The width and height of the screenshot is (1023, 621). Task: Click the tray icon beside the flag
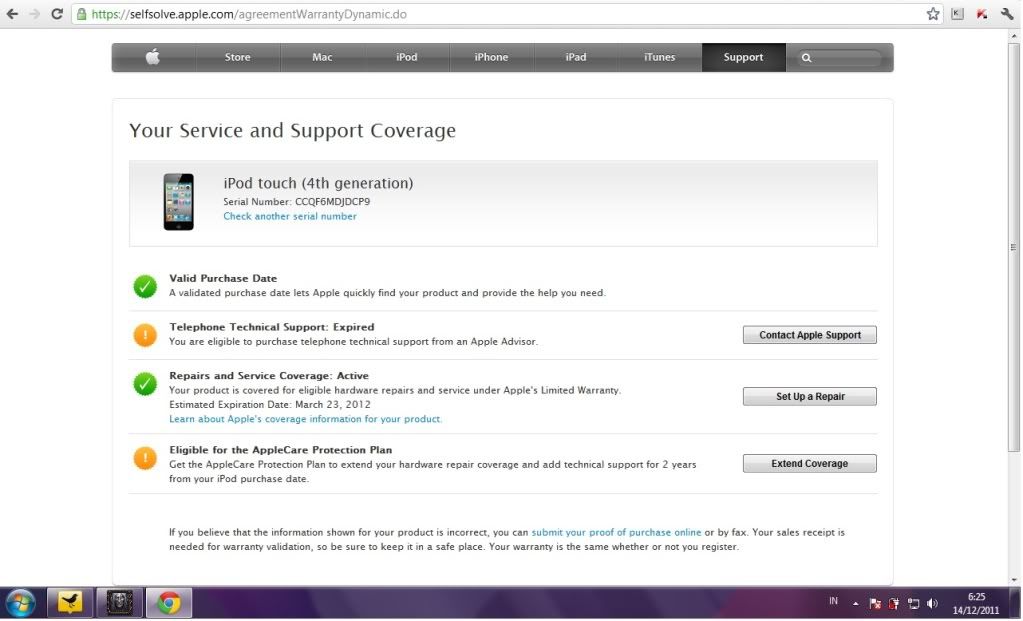coord(894,604)
